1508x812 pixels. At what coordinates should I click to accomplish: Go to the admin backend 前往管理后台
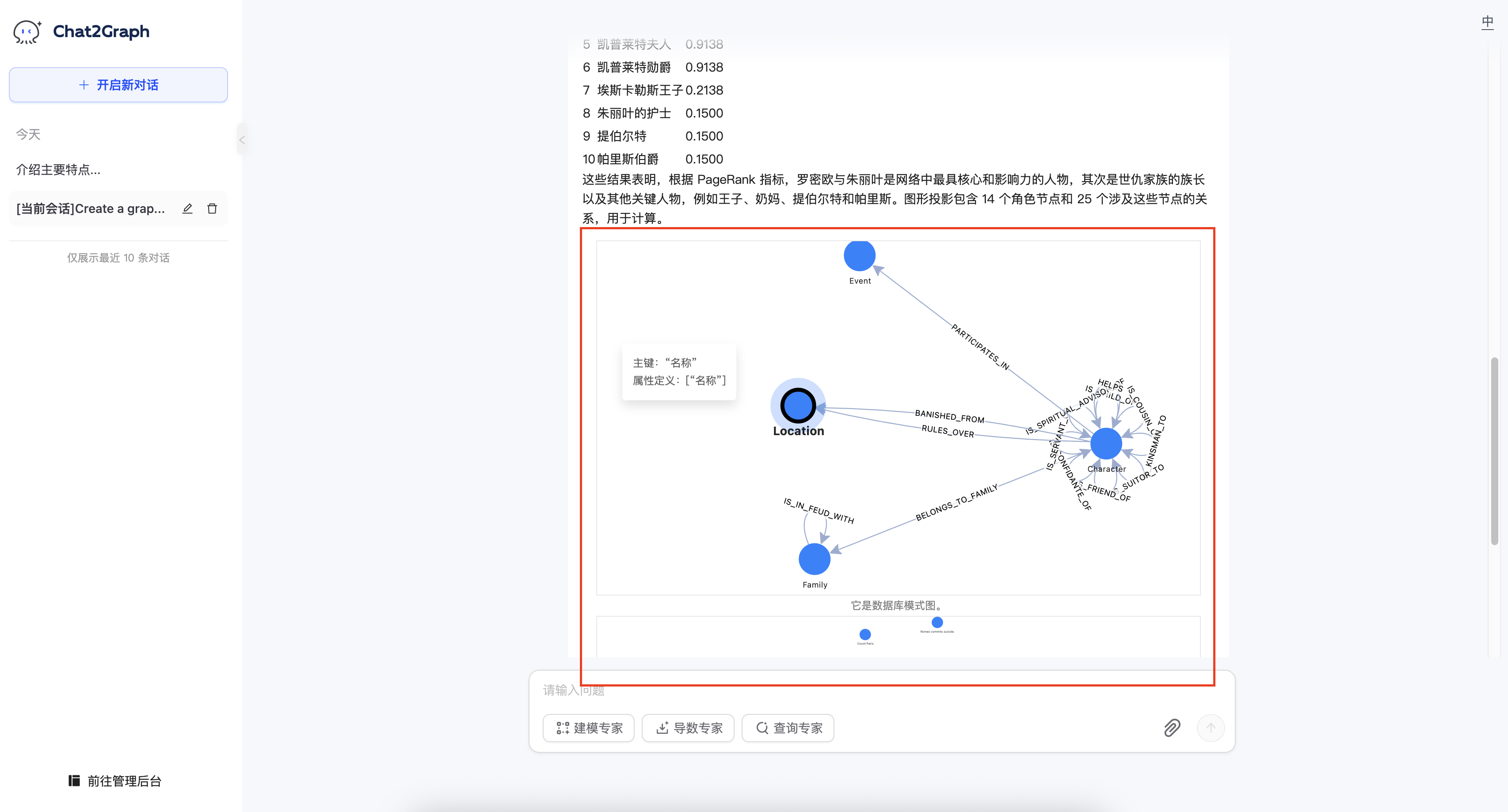(x=115, y=781)
